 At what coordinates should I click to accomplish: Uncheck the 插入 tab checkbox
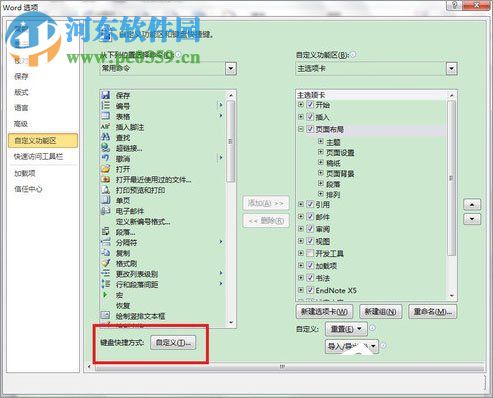tap(310, 117)
